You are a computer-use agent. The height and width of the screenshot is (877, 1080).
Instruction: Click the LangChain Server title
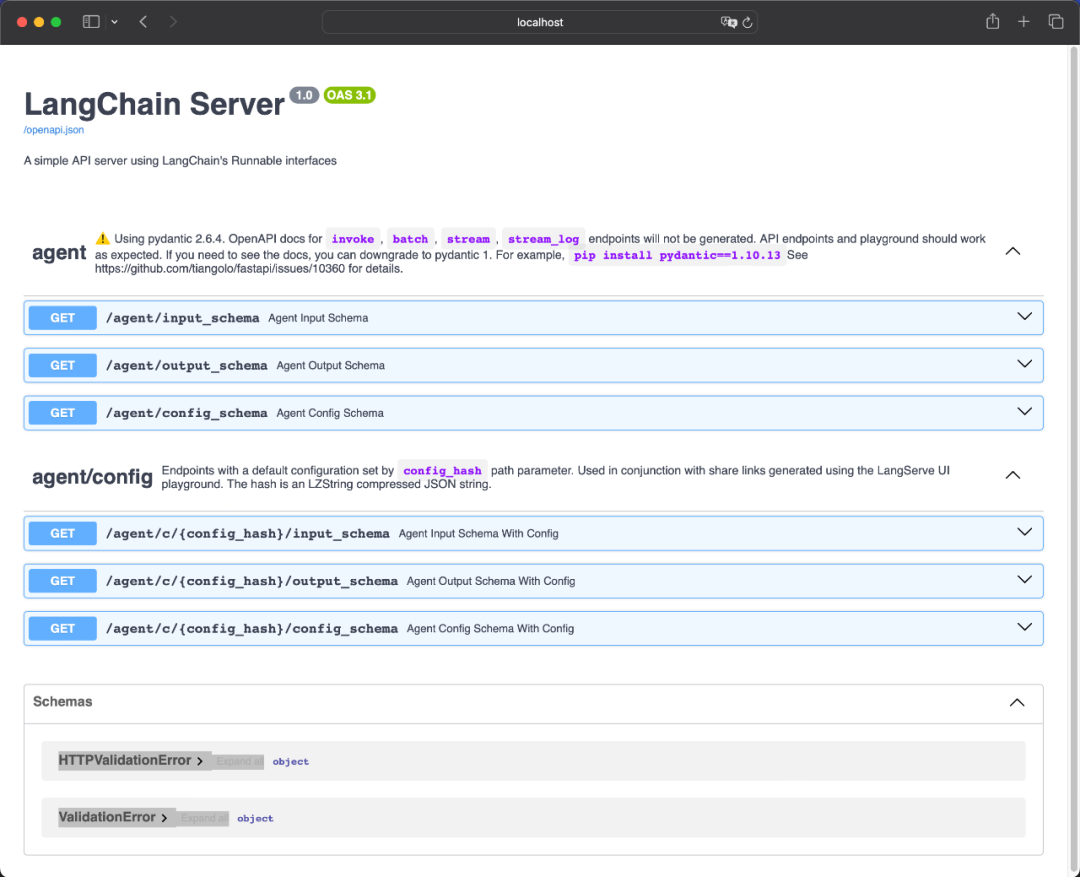coord(154,104)
